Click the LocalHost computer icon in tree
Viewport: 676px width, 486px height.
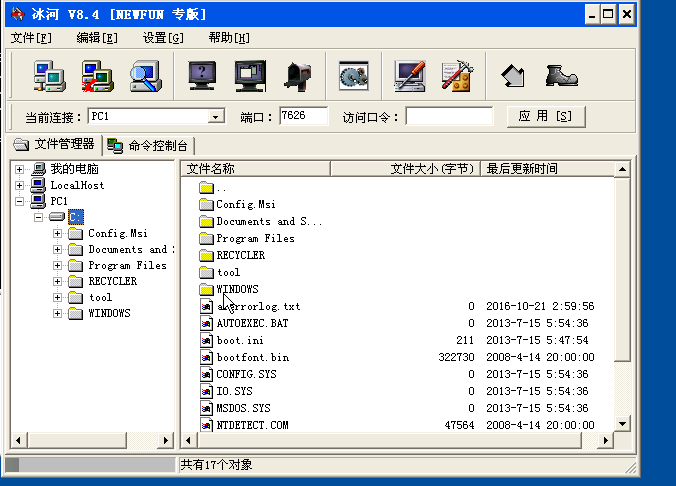click(x=38, y=185)
